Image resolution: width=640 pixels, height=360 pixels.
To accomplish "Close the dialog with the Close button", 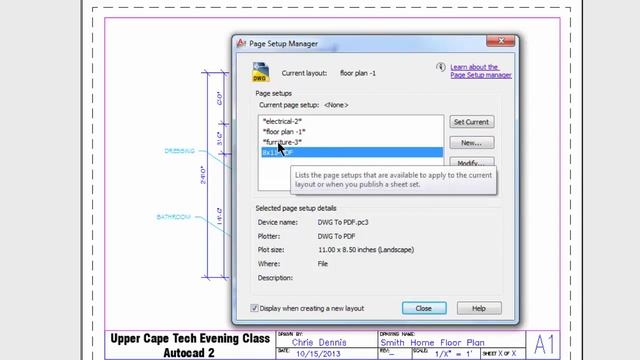I will coord(424,308).
